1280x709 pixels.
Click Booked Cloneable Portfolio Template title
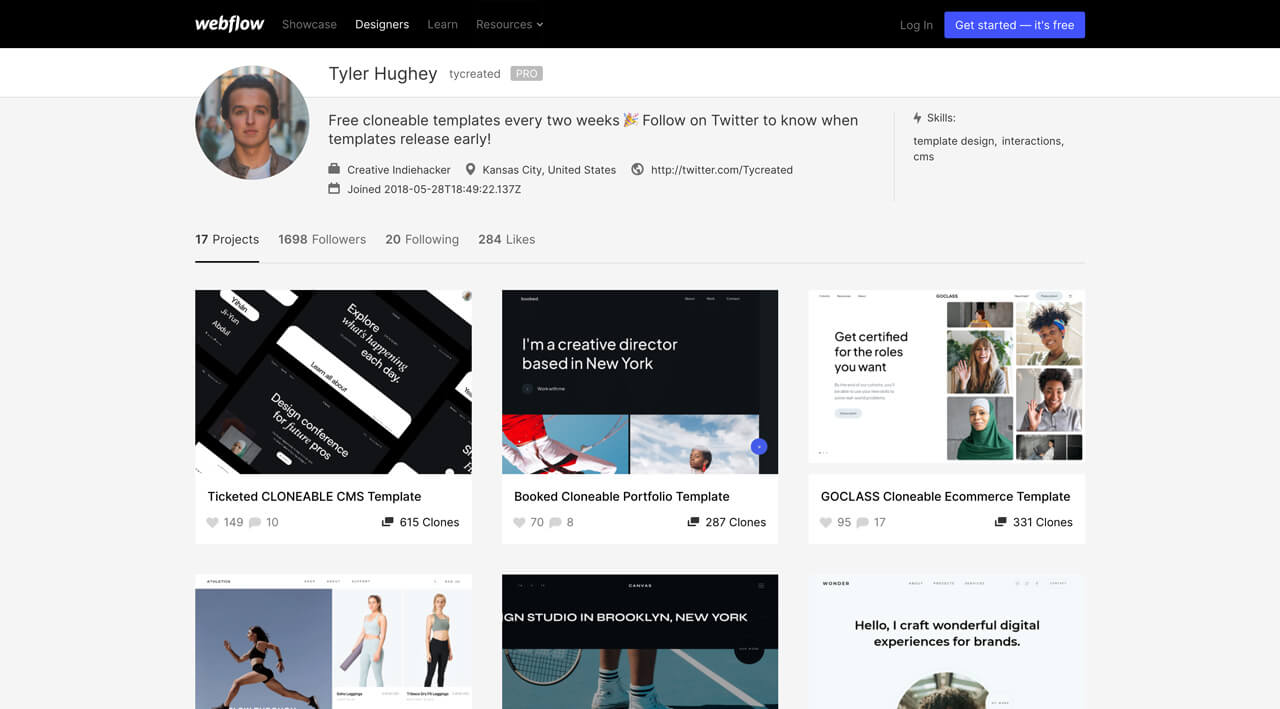(x=622, y=496)
